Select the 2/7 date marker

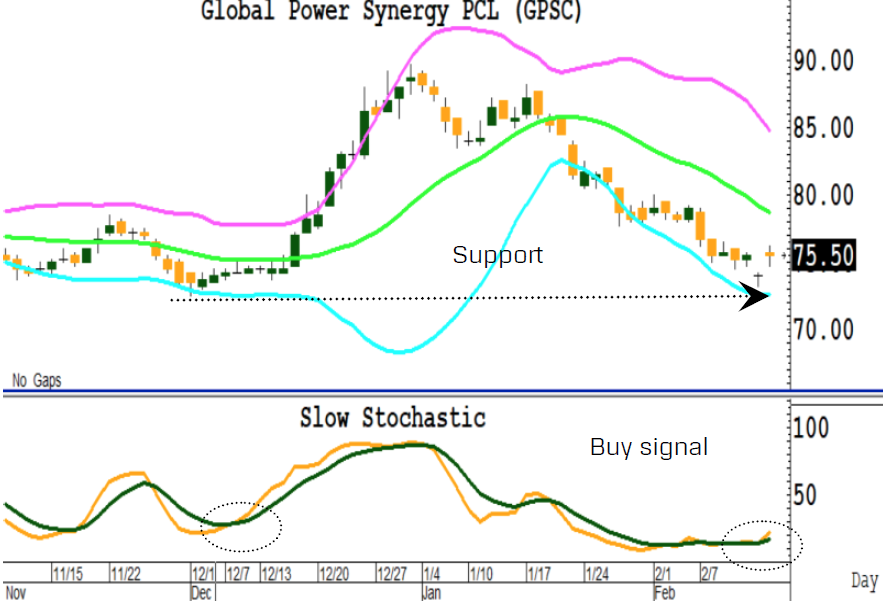click(709, 574)
